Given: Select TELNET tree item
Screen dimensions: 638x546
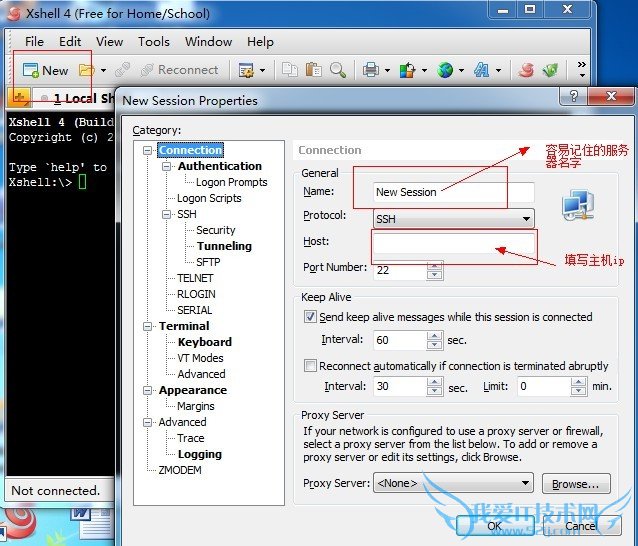Looking at the screenshot, I should [x=195, y=278].
